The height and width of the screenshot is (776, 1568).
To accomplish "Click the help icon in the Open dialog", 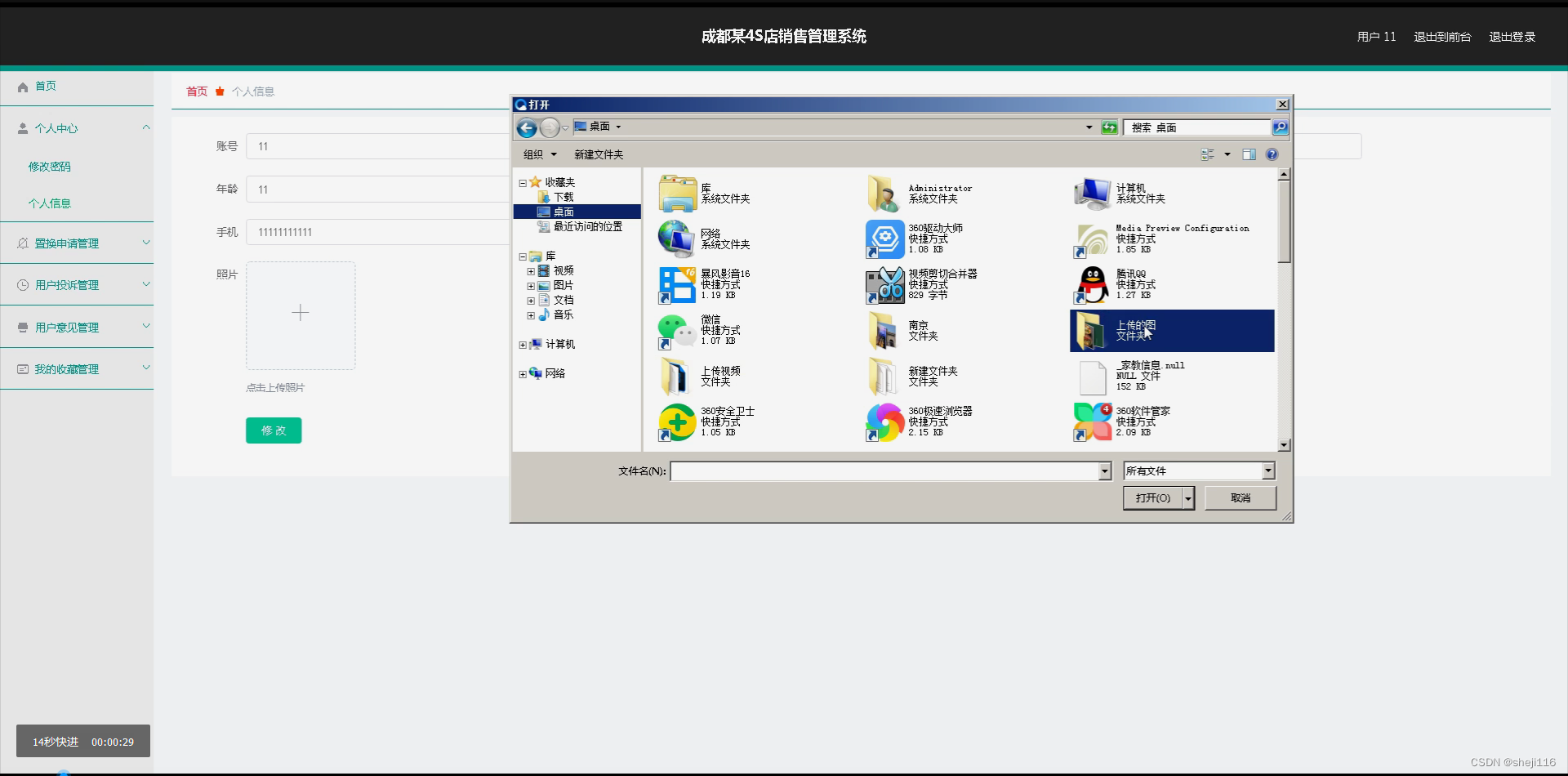I will (1272, 154).
